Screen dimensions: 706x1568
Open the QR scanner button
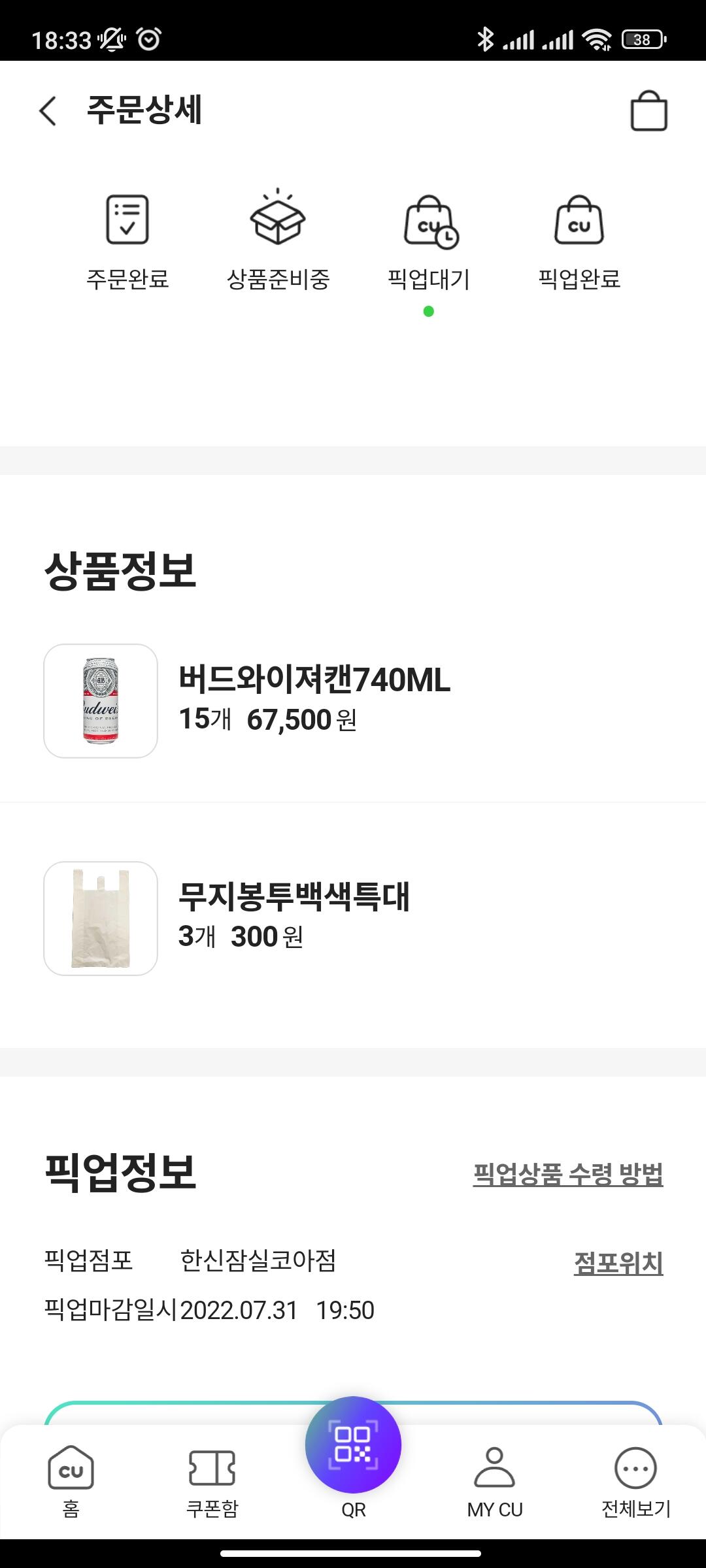tap(353, 1445)
